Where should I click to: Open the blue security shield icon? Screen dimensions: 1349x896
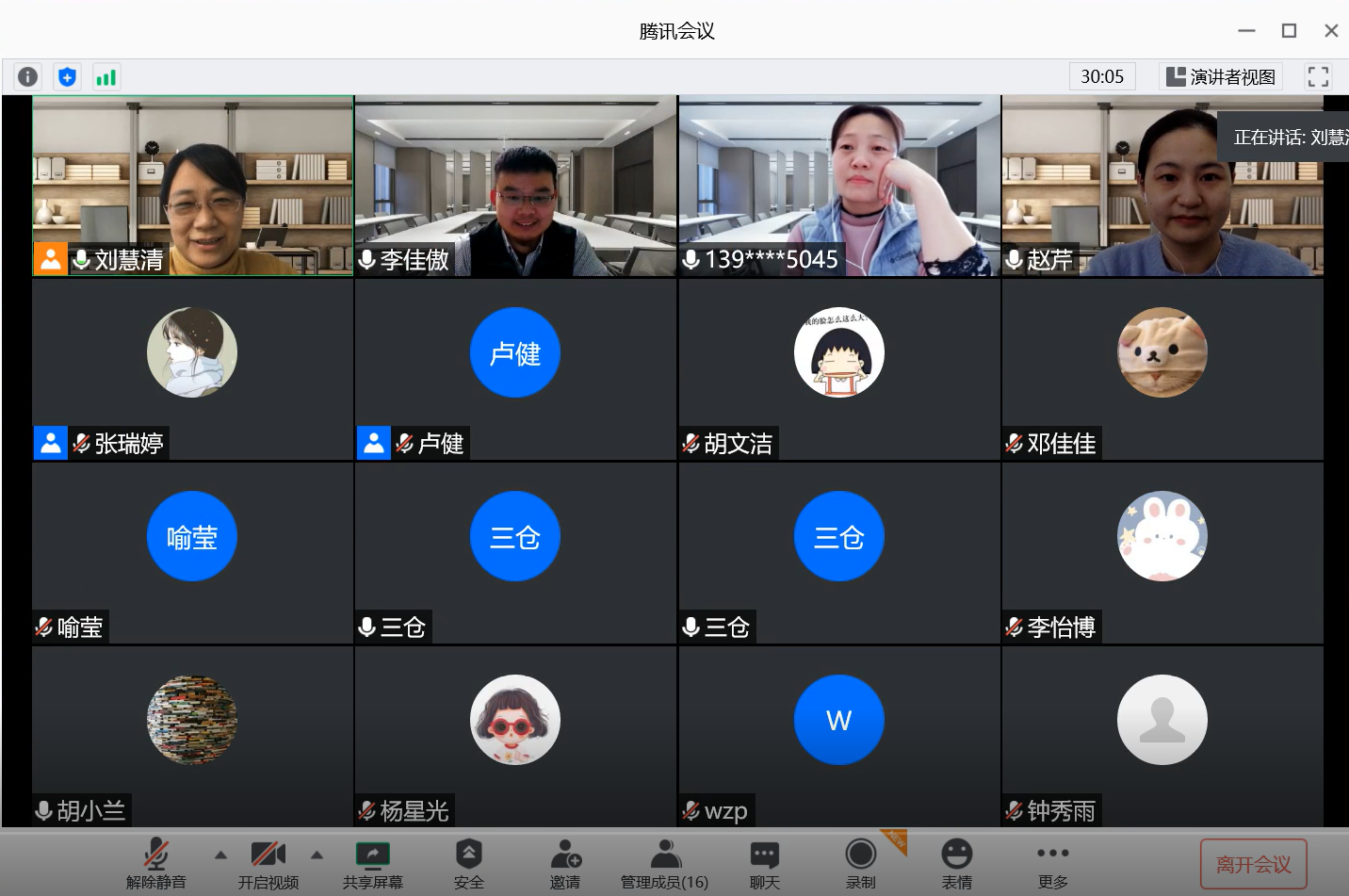(x=67, y=77)
